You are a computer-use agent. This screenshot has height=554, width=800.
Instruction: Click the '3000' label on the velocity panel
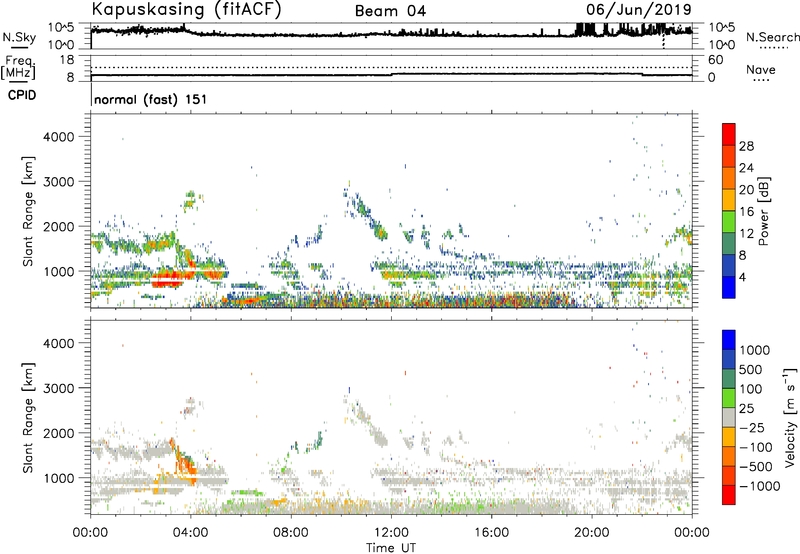point(58,388)
